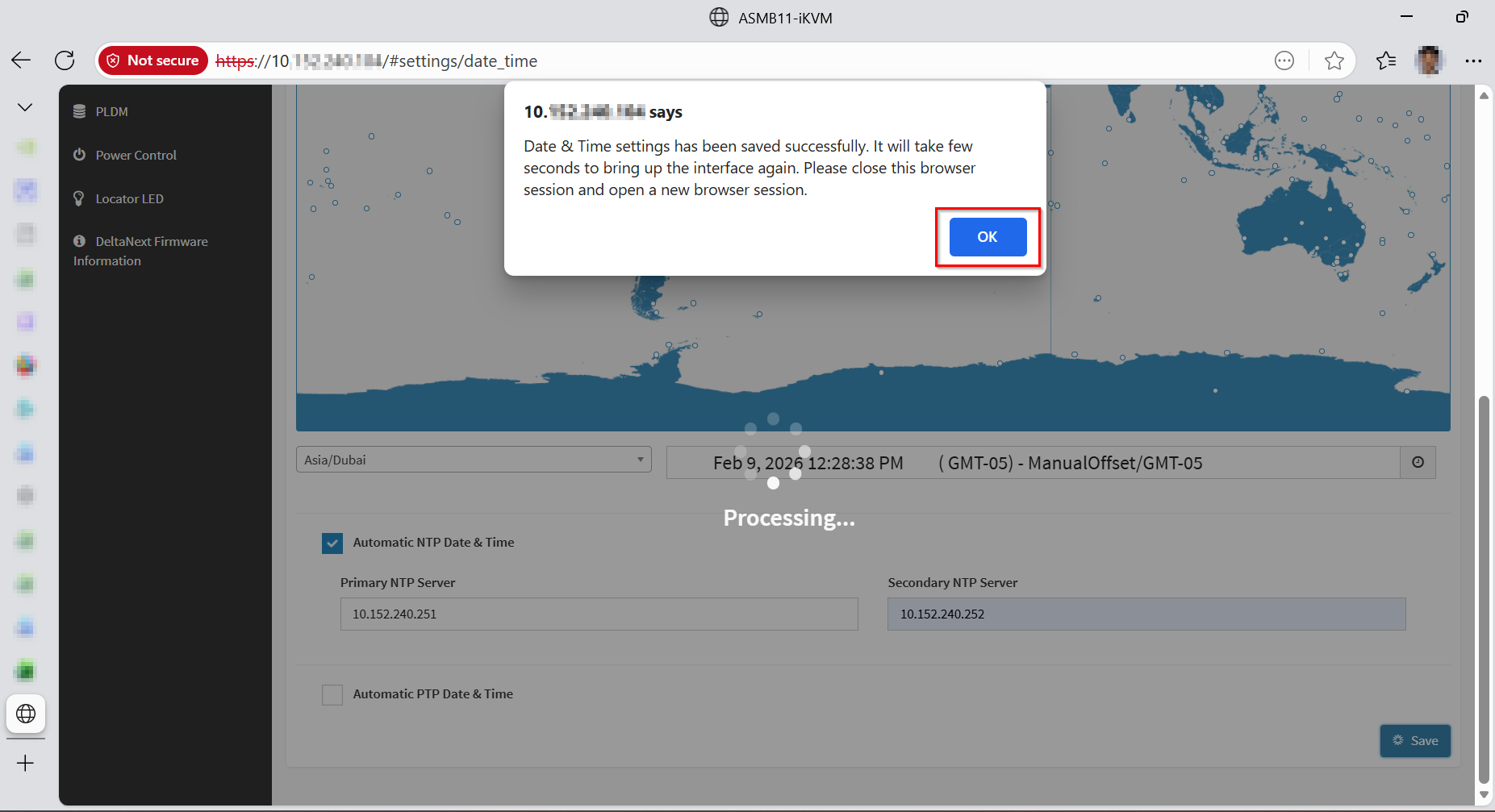Image resolution: width=1495 pixels, height=812 pixels.
Task: Click the globe tab icon in sidebar
Action: (x=26, y=714)
